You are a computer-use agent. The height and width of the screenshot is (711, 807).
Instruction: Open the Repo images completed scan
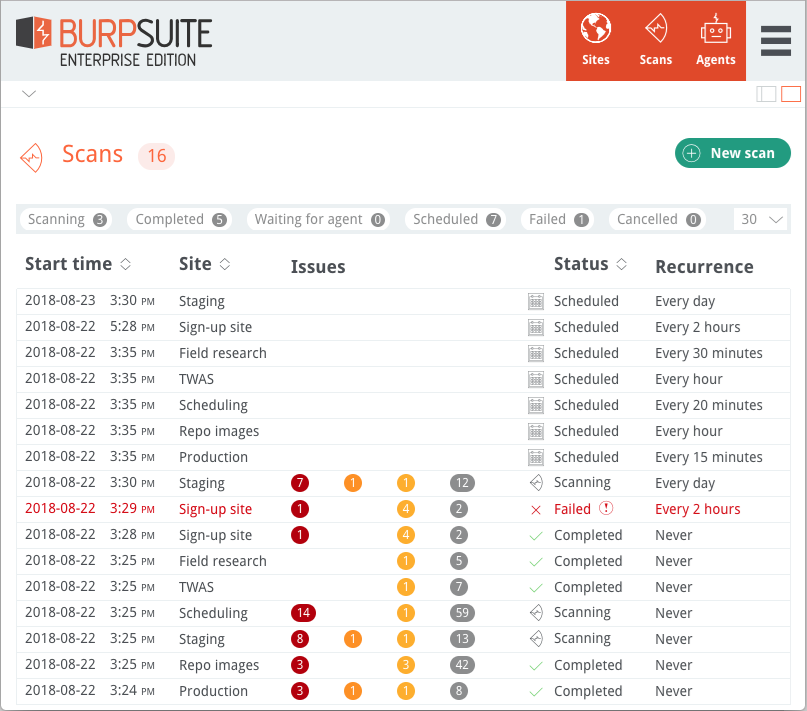[404, 665]
